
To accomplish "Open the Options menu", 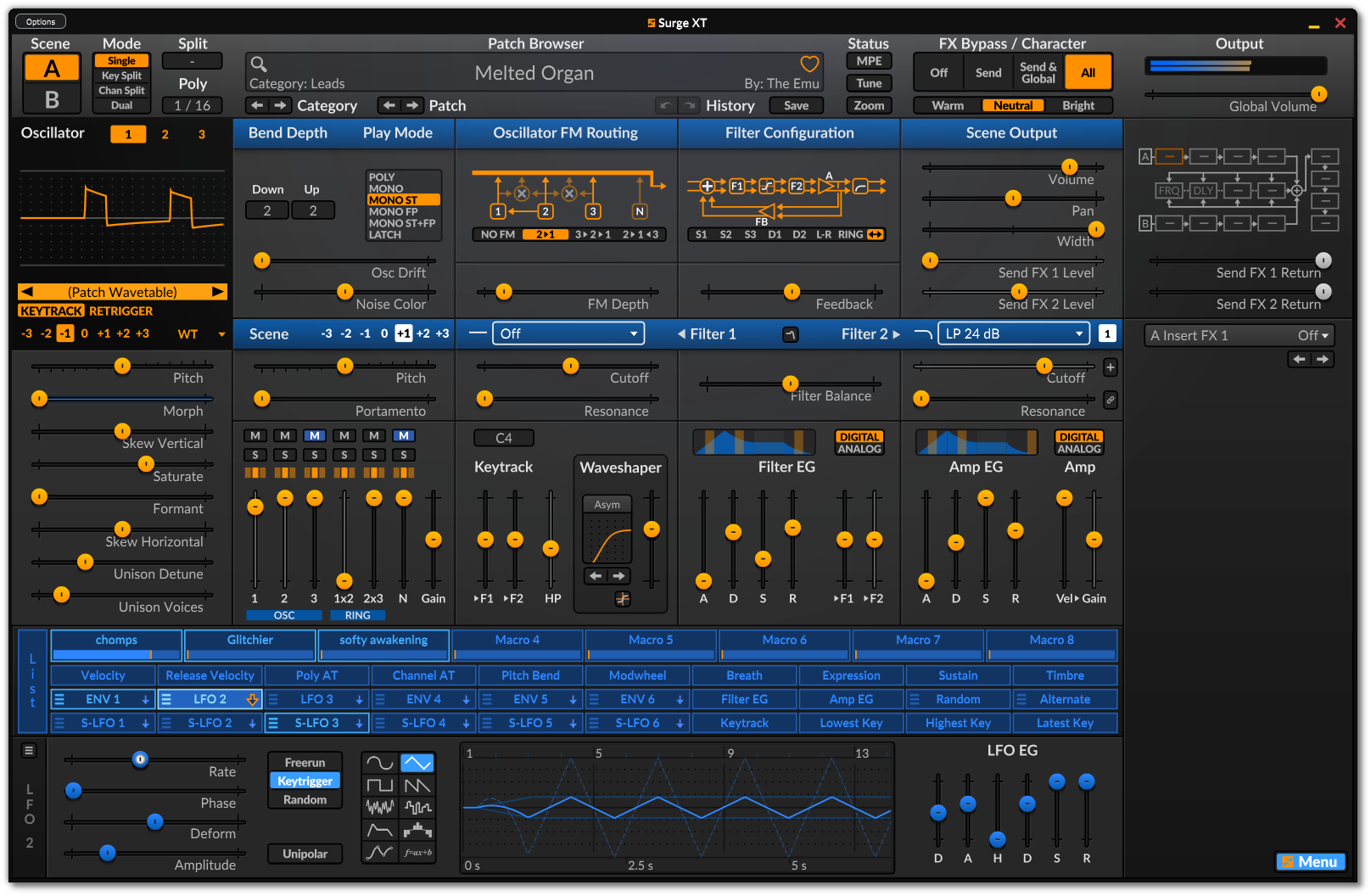I will click(x=41, y=21).
